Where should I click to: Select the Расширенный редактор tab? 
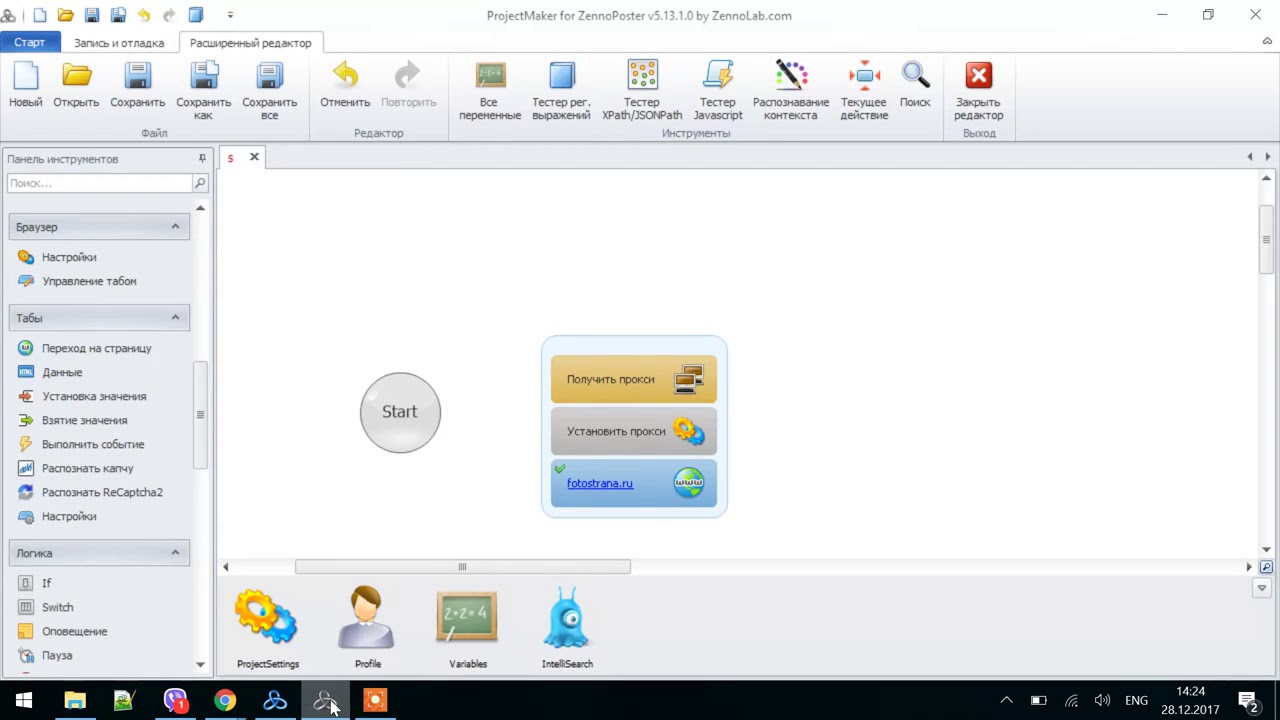[x=250, y=43]
